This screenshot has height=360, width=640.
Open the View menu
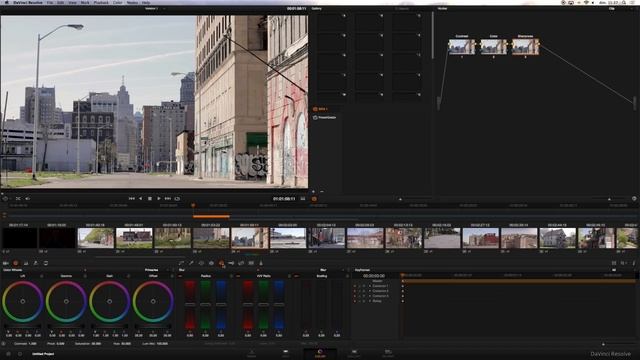click(x=72, y=2)
